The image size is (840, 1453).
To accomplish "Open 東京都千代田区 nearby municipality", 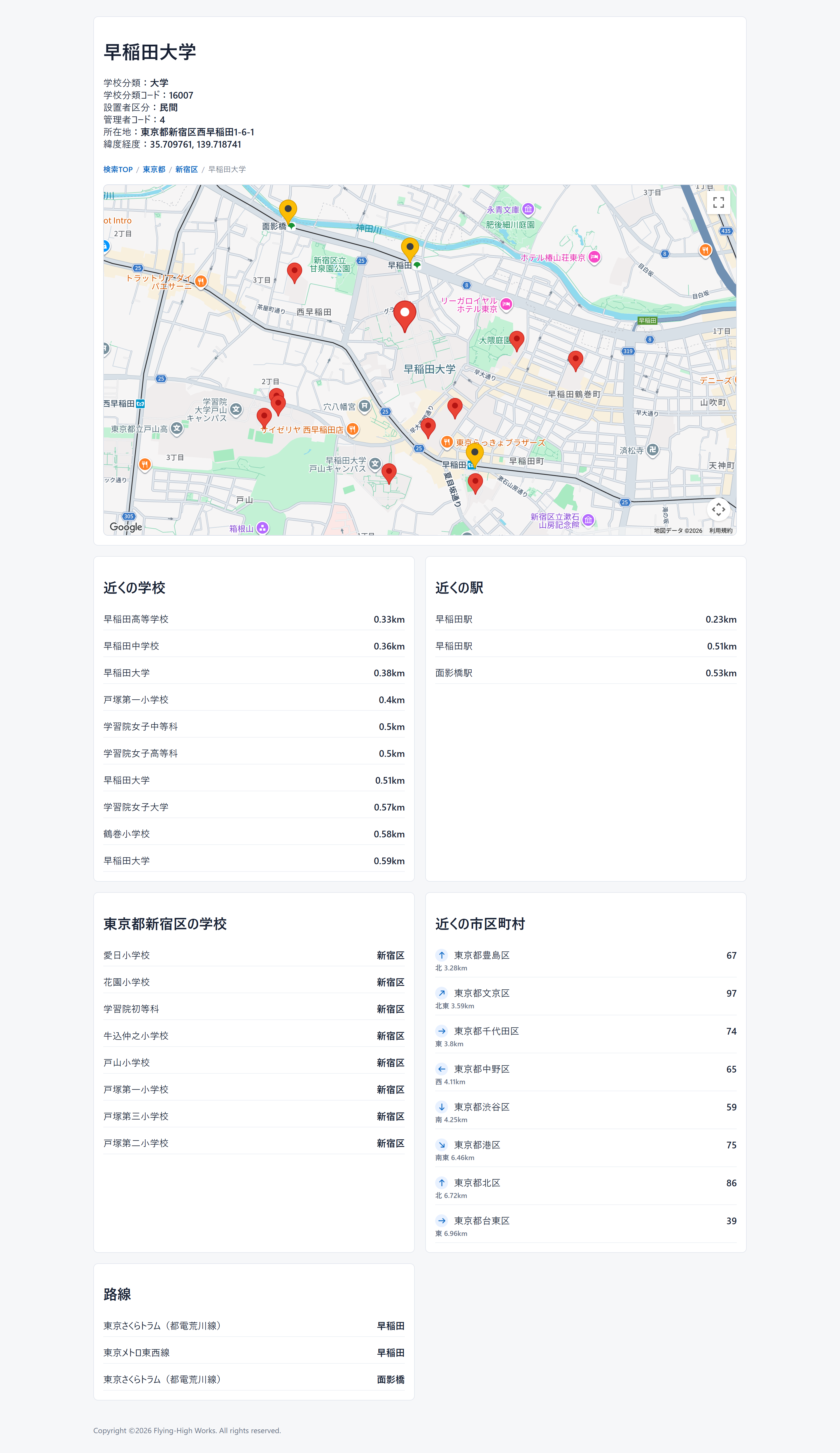I will 586,1036.
